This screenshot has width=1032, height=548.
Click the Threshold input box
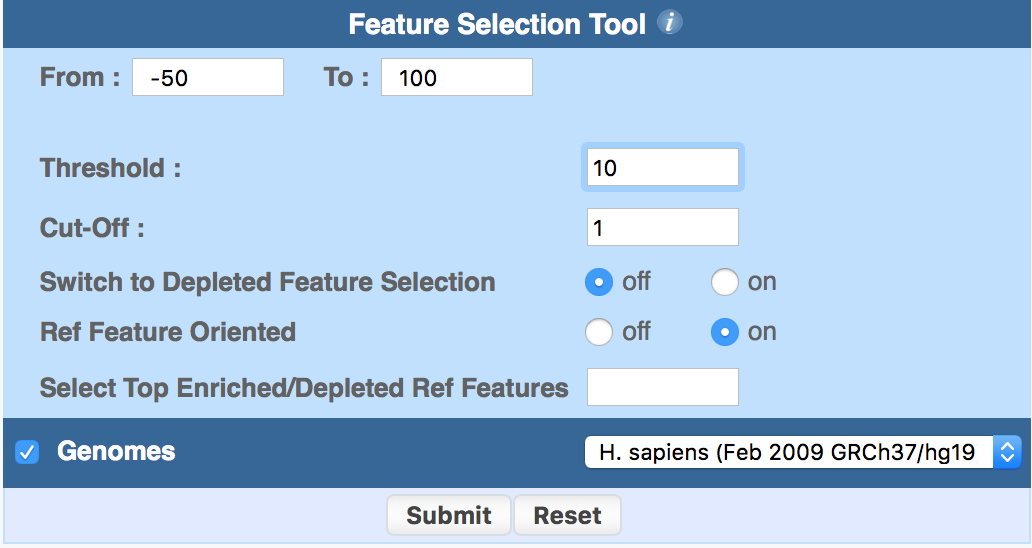pyautogui.click(x=663, y=168)
